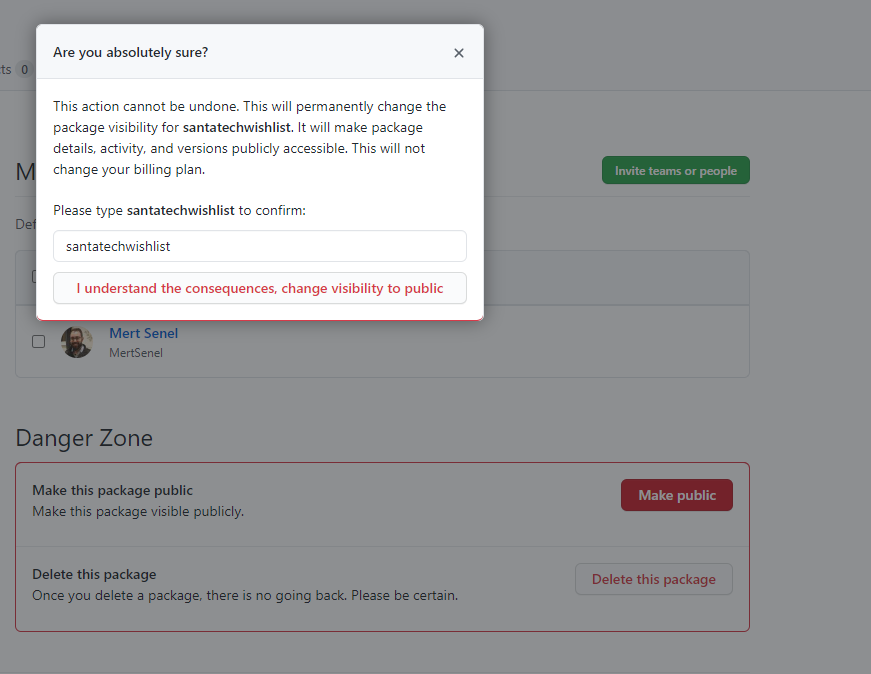
Task: Click the 'Make this package public' heading
Action: 112,490
